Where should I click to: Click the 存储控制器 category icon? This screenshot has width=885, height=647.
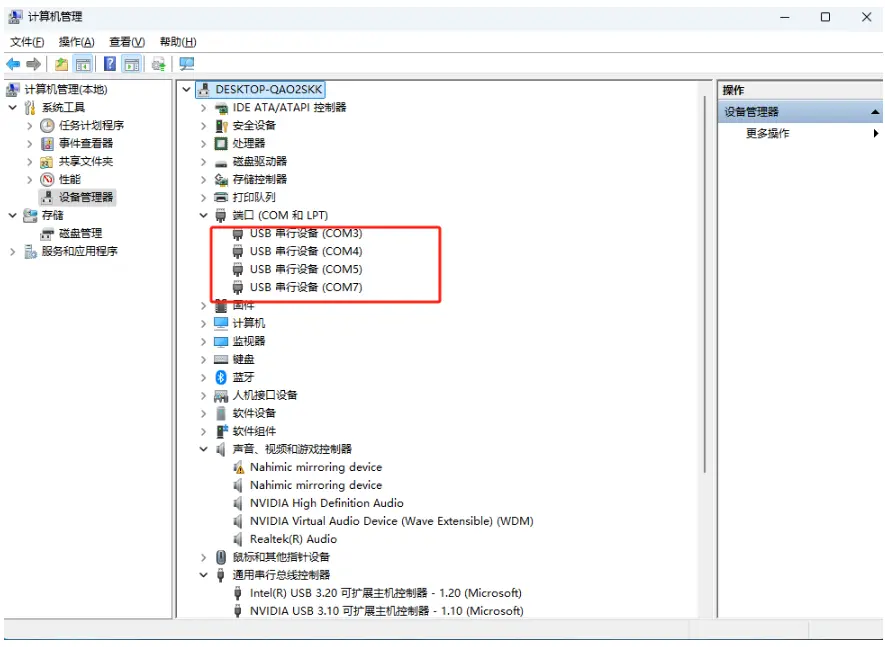[221, 180]
